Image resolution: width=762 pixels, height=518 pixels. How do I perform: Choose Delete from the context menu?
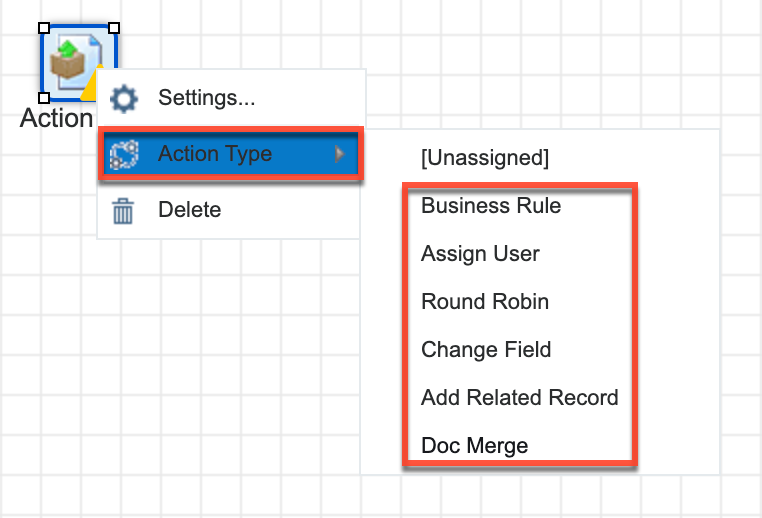pos(189,211)
